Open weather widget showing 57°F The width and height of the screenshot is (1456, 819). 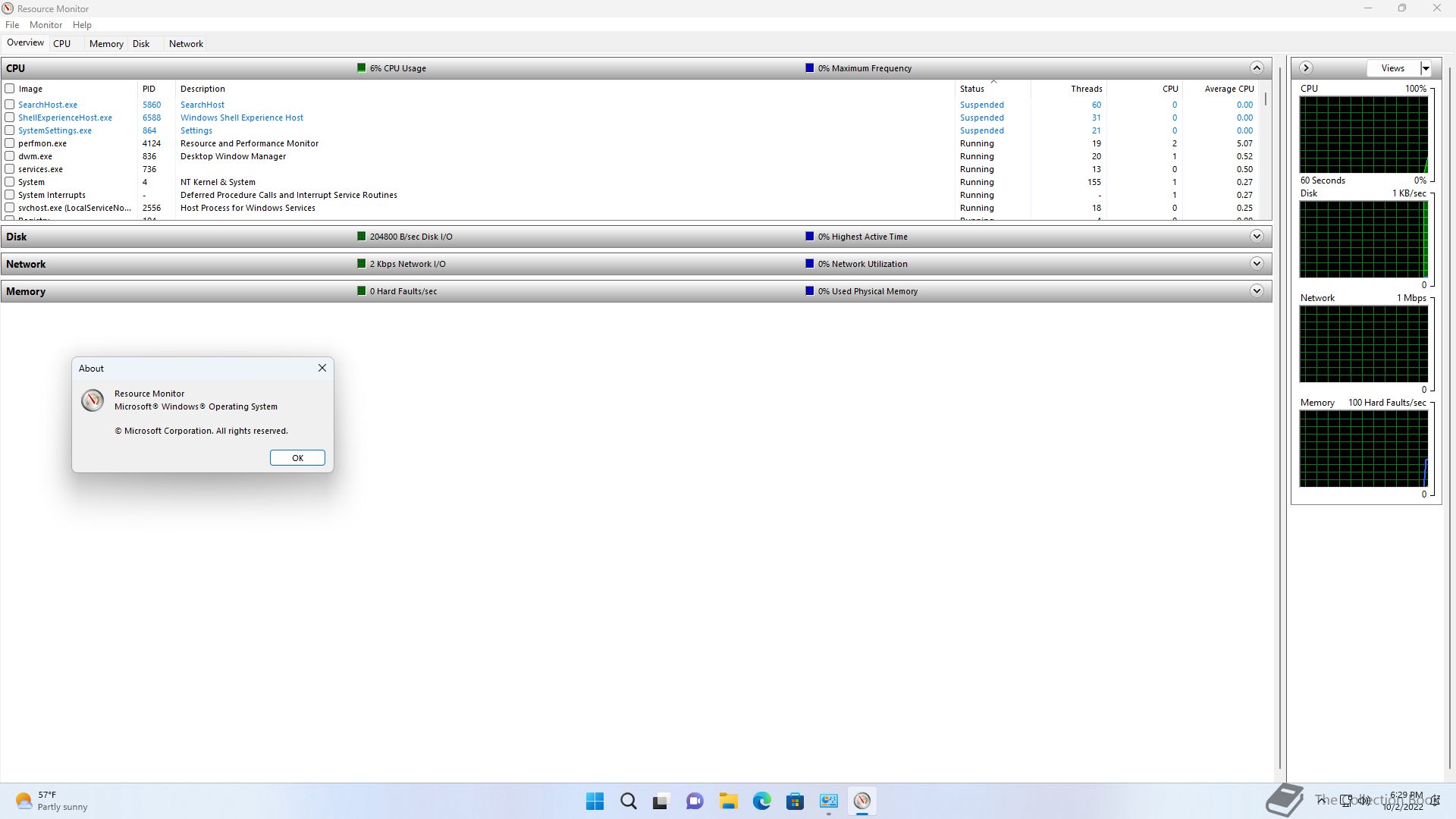click(52, 801)
